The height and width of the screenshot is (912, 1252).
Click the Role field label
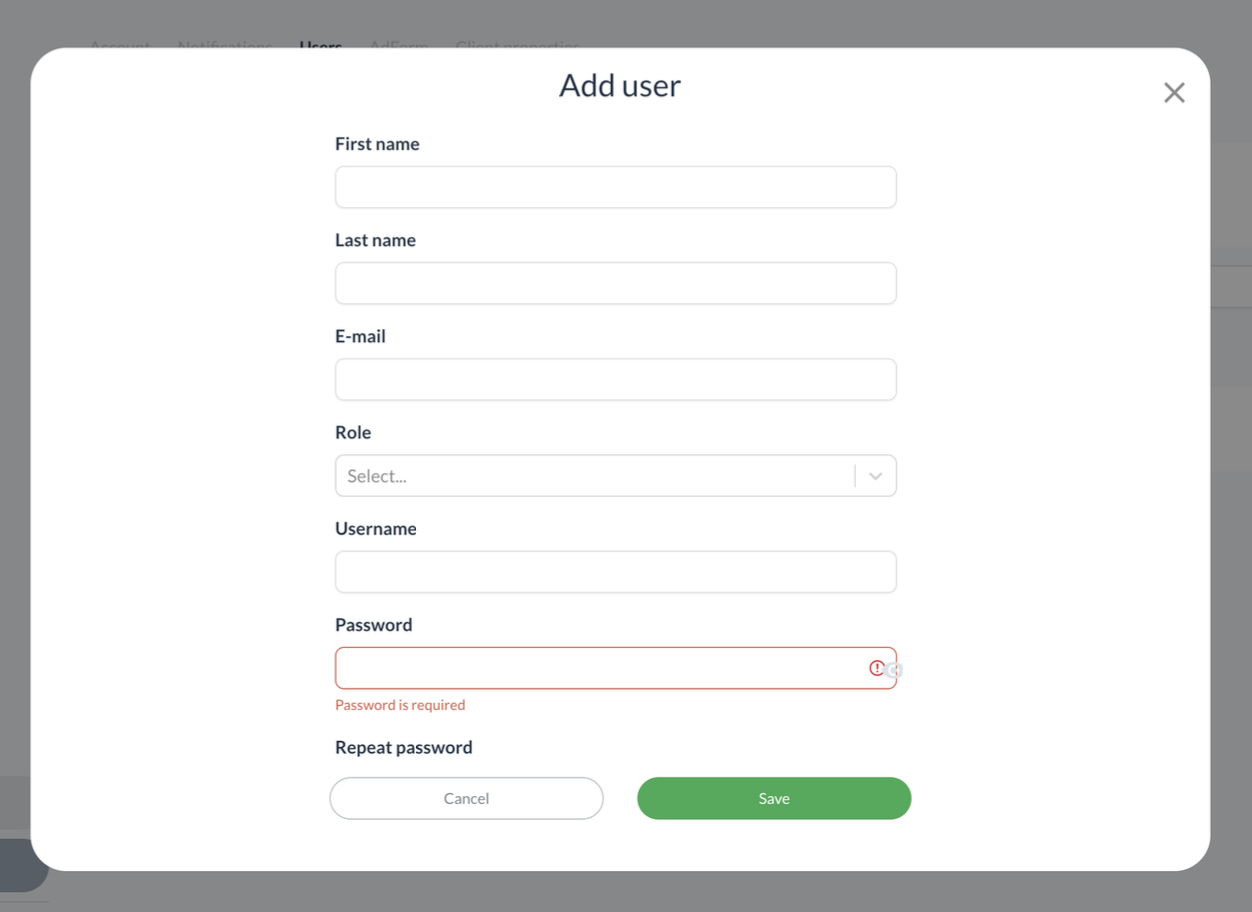pos(353,432)
